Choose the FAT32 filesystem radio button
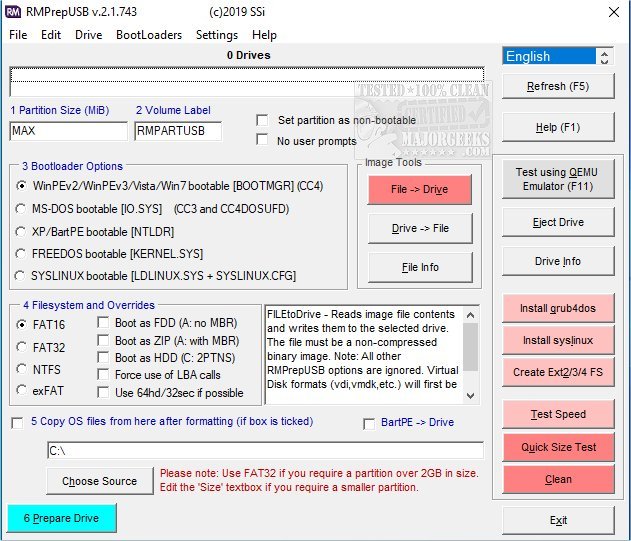Viewport: 631px width, 541px height. click(21, 347)
